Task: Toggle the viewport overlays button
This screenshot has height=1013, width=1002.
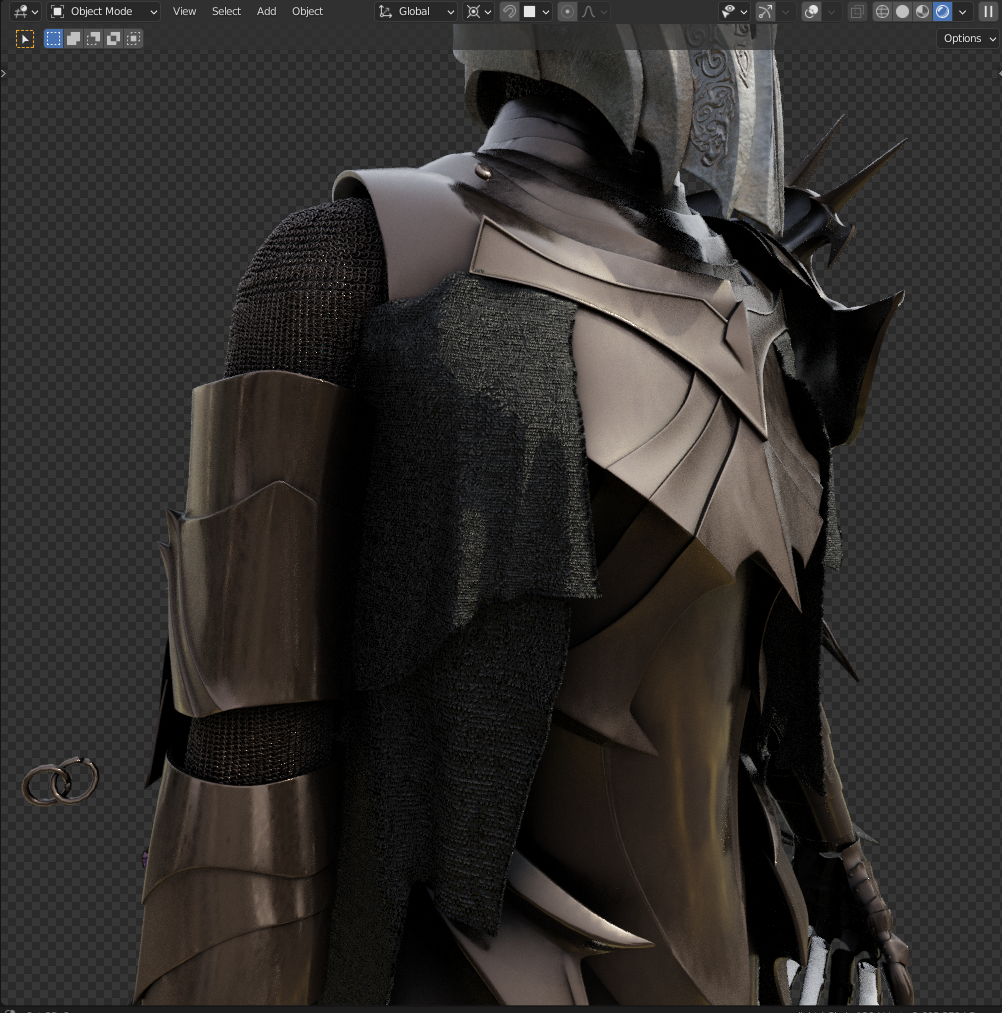Action: pos(811,12)
